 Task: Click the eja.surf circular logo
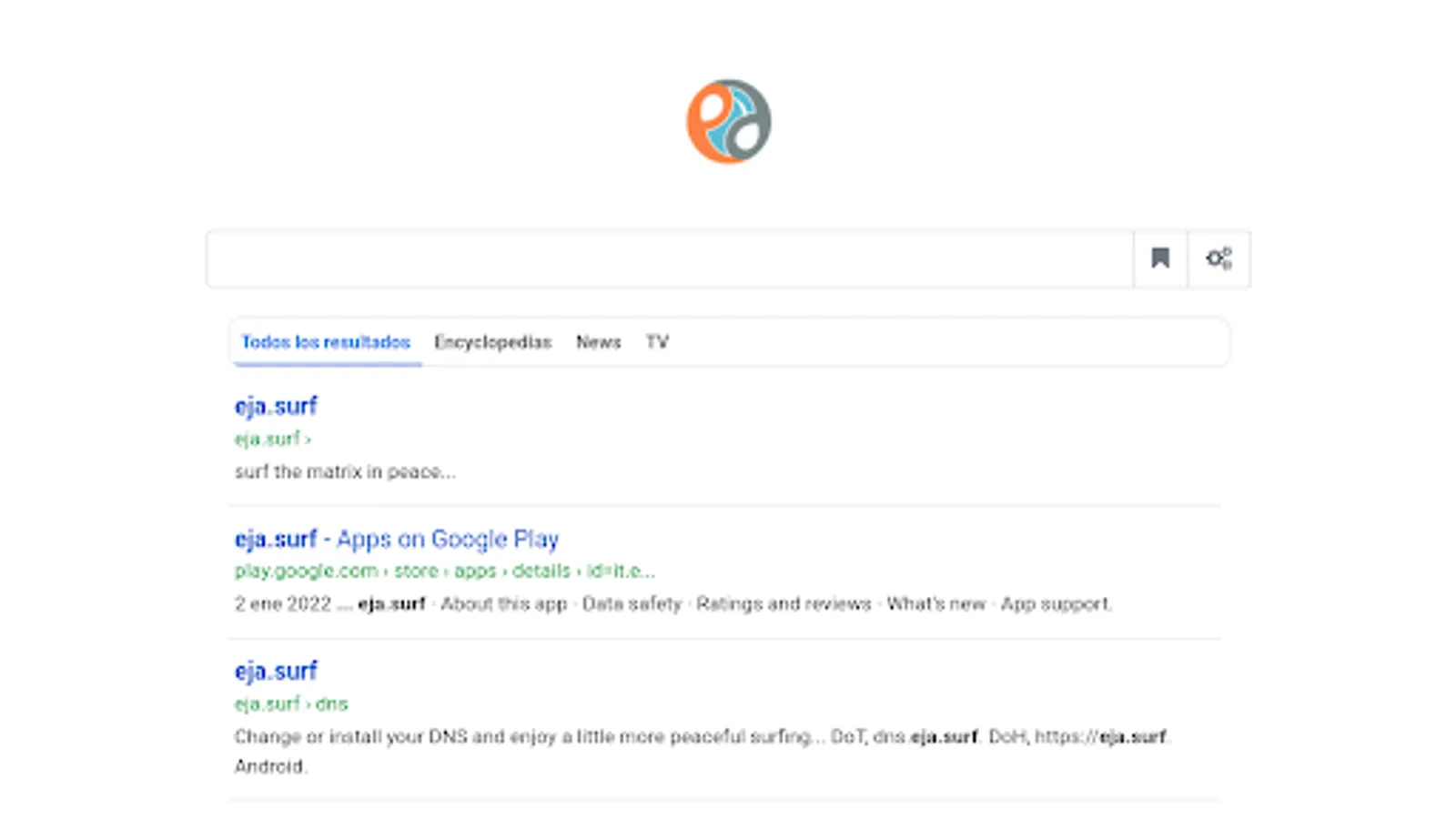(x=728, y=121)
